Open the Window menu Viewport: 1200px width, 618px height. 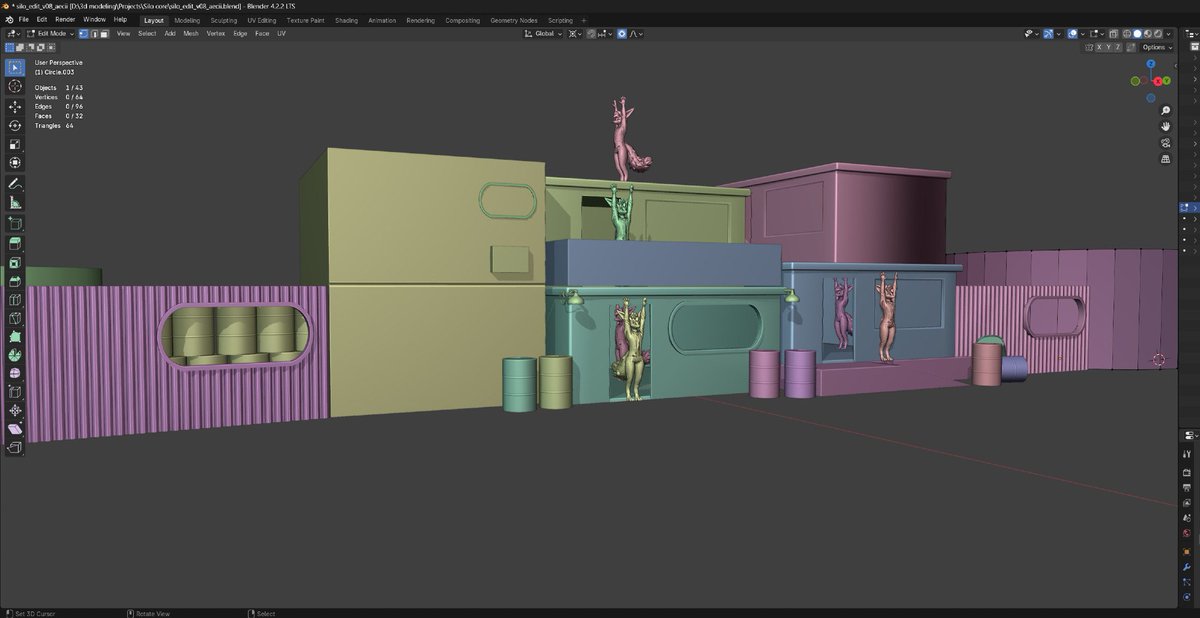tap(94, 19)
